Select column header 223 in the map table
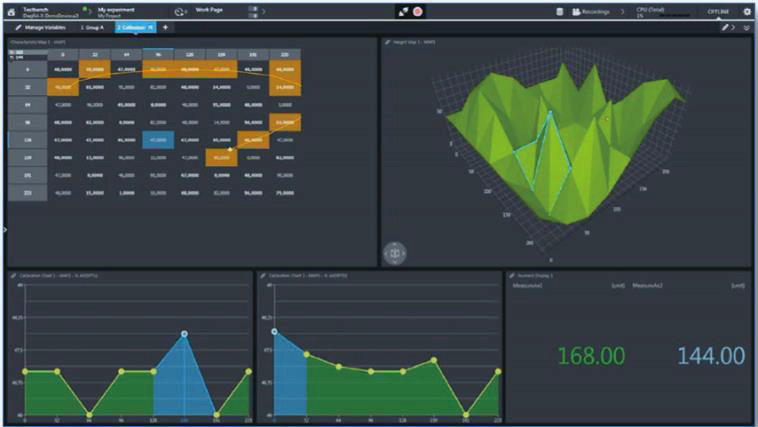 285,55
